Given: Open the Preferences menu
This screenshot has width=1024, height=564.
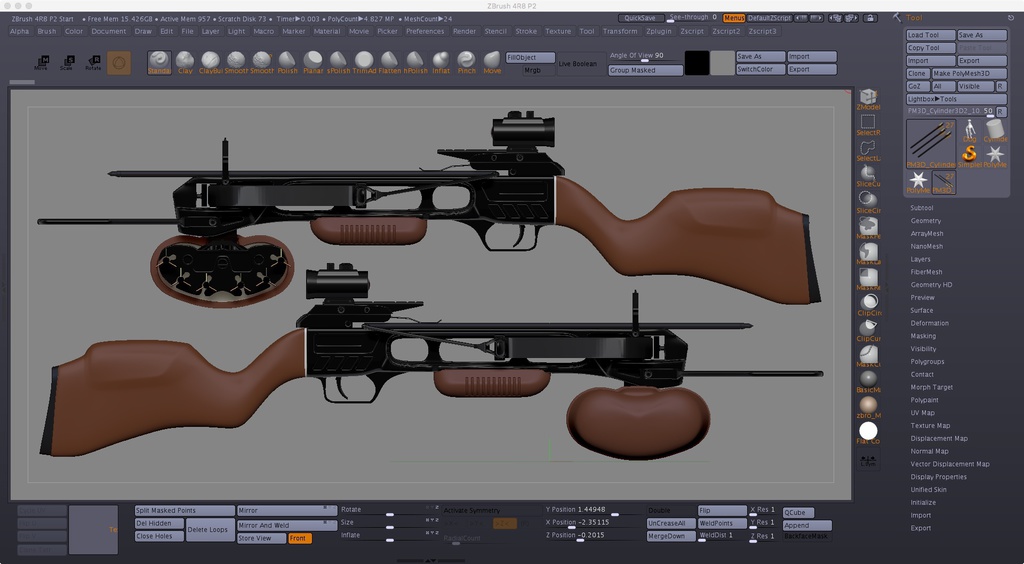Looking at the screenshot, I should 425,31.
